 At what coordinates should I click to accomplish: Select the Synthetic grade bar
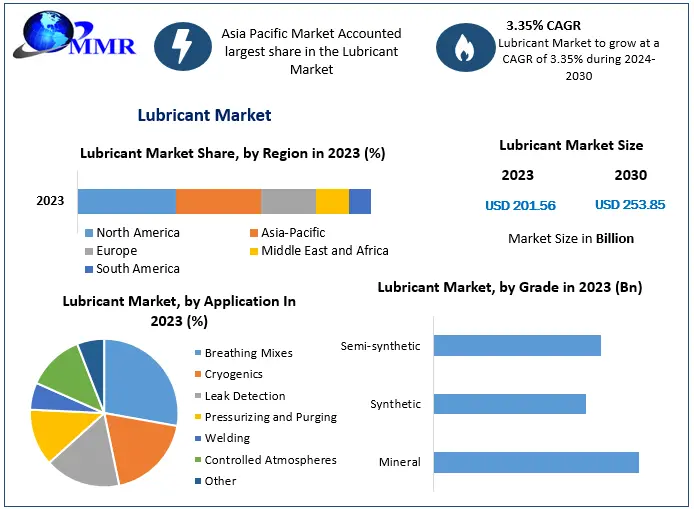coord(509,404)
